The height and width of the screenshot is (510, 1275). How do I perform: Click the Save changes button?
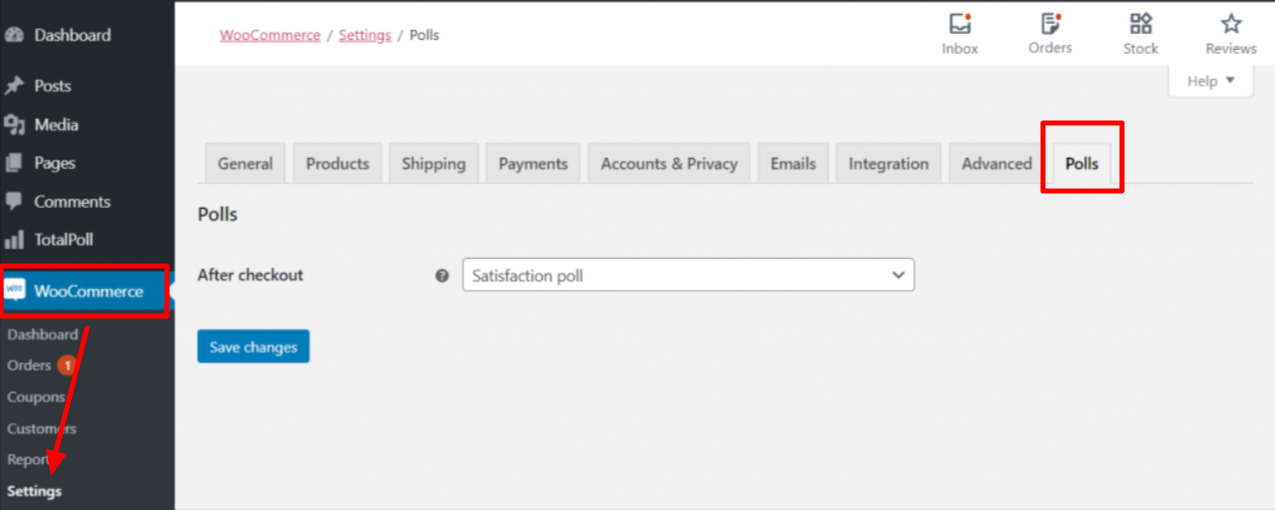[253, 347]
